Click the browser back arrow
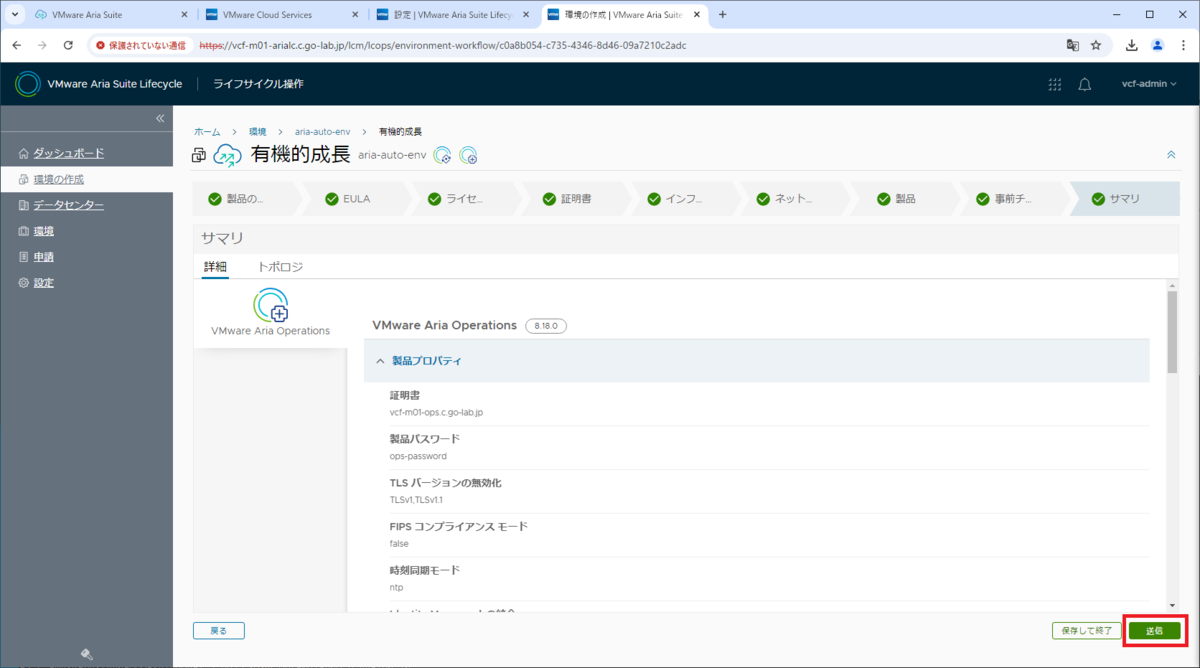This screenshot has width=1200, height=668. pos(16,45)
